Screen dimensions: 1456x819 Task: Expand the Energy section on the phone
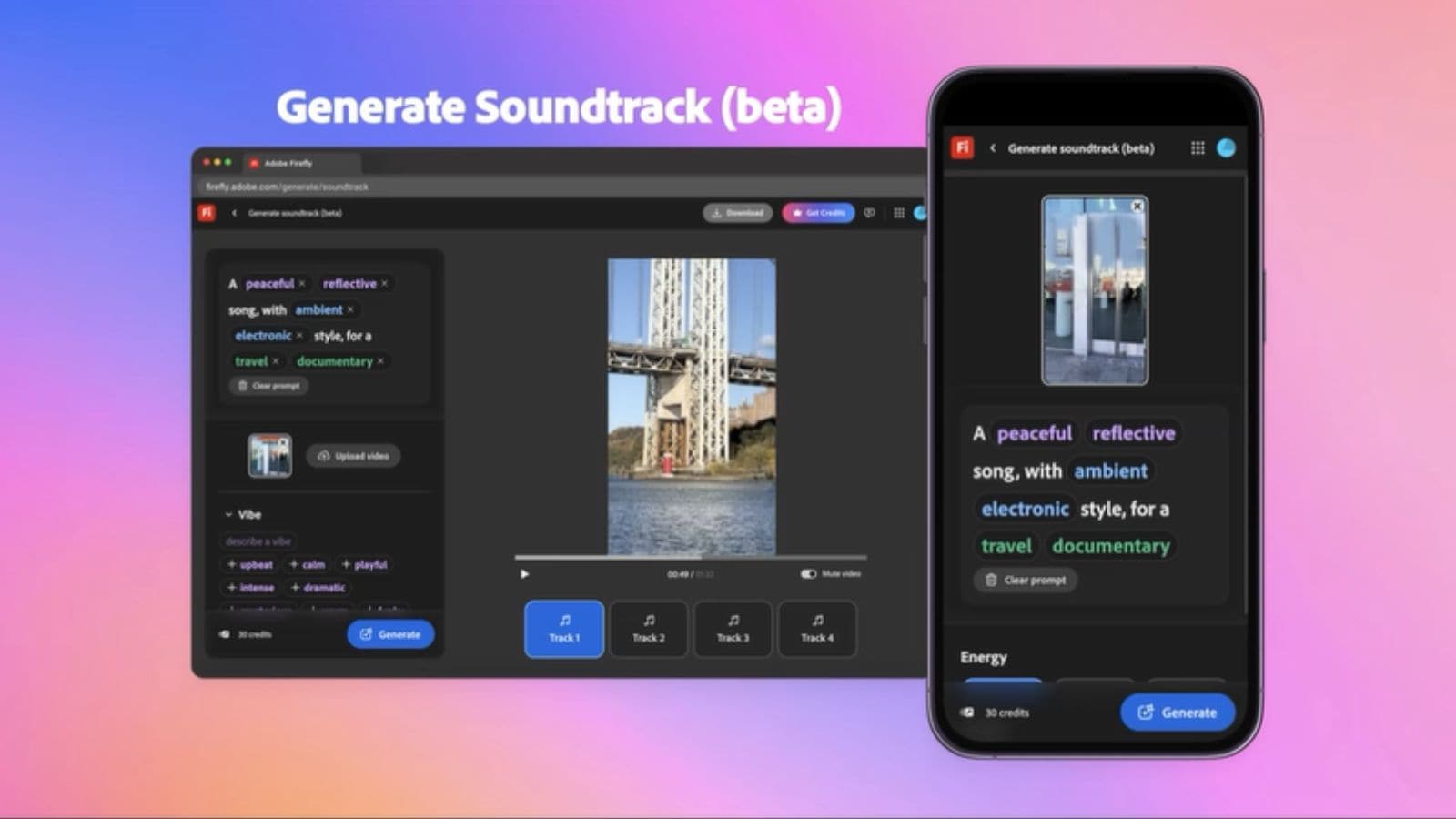click(x=985, y=657)
